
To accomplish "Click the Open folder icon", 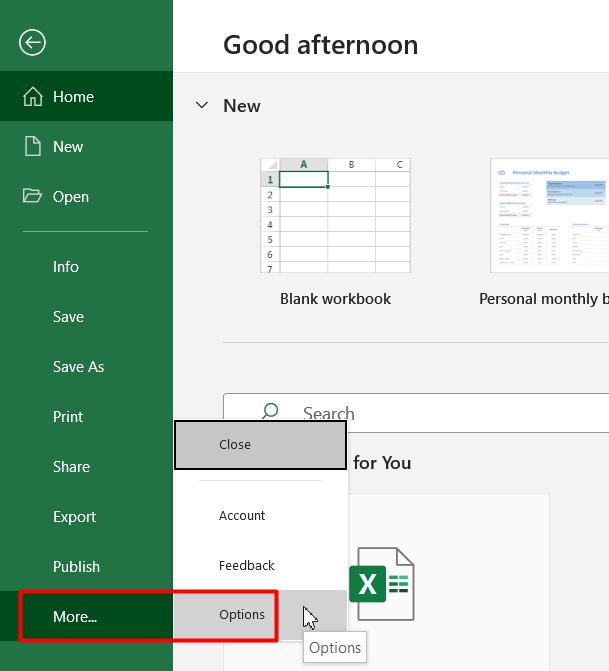I will pos(32,196).
